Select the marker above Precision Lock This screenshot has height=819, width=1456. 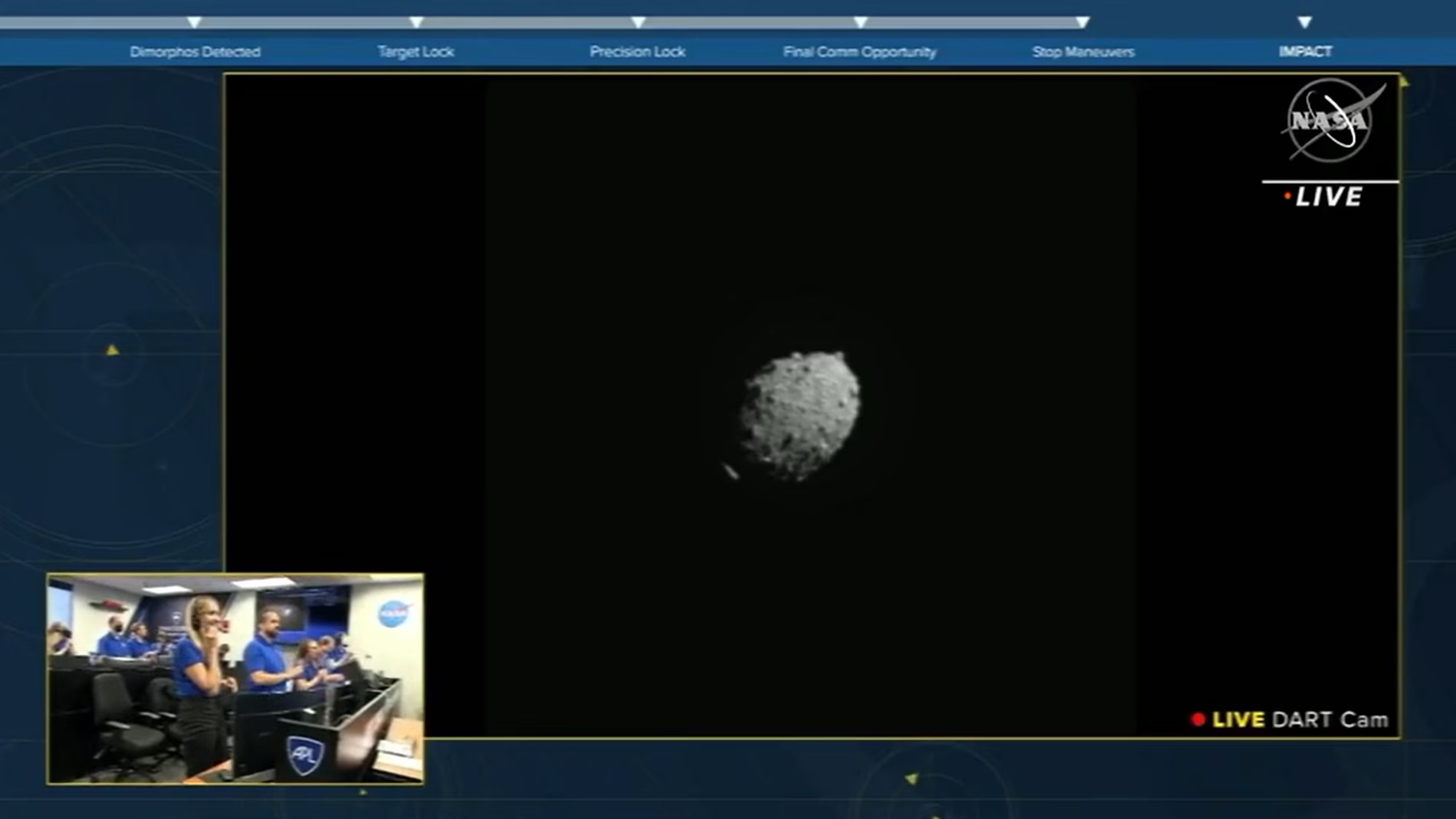pyautogui.click(x=638, y=23)
